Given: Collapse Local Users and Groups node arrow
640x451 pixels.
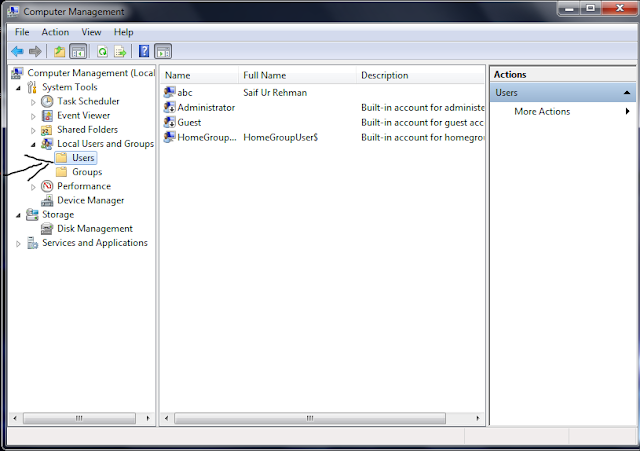Looking at the screenshot, I should [x=33, y=144].
